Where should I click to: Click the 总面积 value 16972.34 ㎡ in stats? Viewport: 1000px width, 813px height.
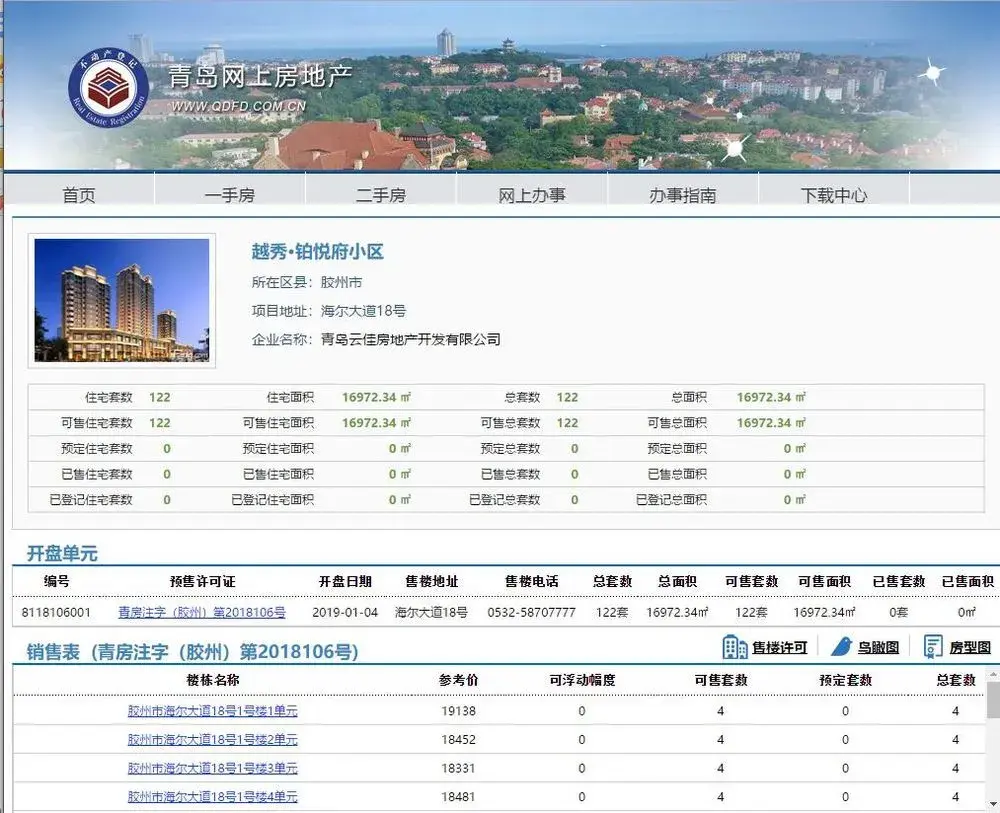(771, 397)
